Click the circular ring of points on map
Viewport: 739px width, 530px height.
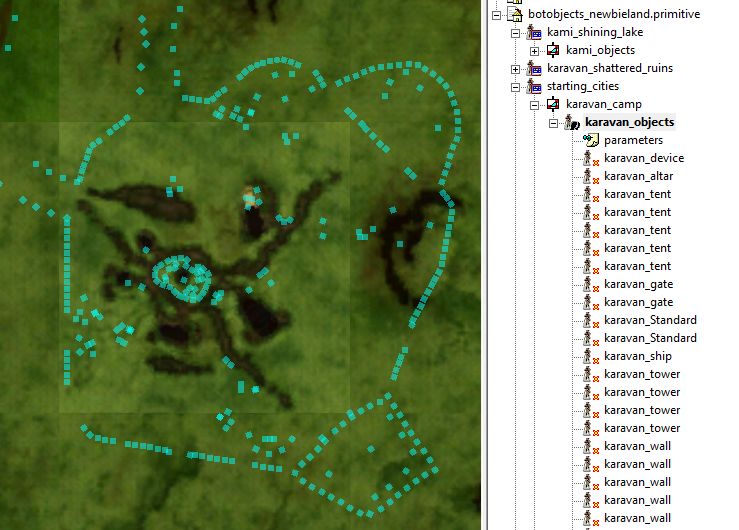tap(183, 277)
